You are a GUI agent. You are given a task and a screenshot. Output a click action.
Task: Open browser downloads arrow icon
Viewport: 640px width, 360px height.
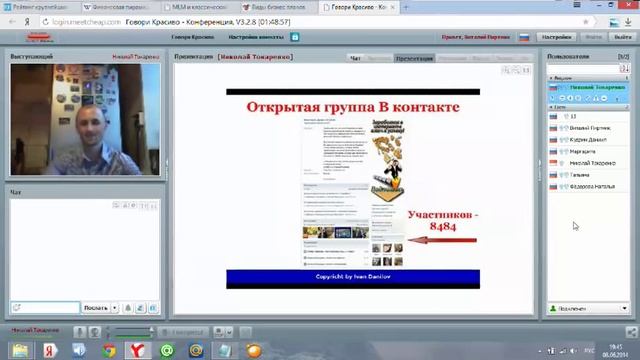[629, 22]
